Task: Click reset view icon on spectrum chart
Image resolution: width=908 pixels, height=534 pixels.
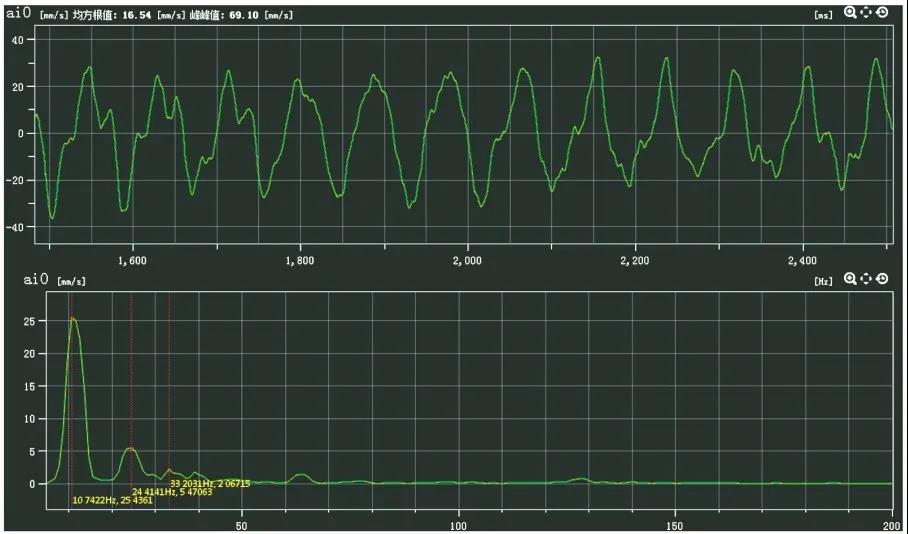Action: click(882, 279)
